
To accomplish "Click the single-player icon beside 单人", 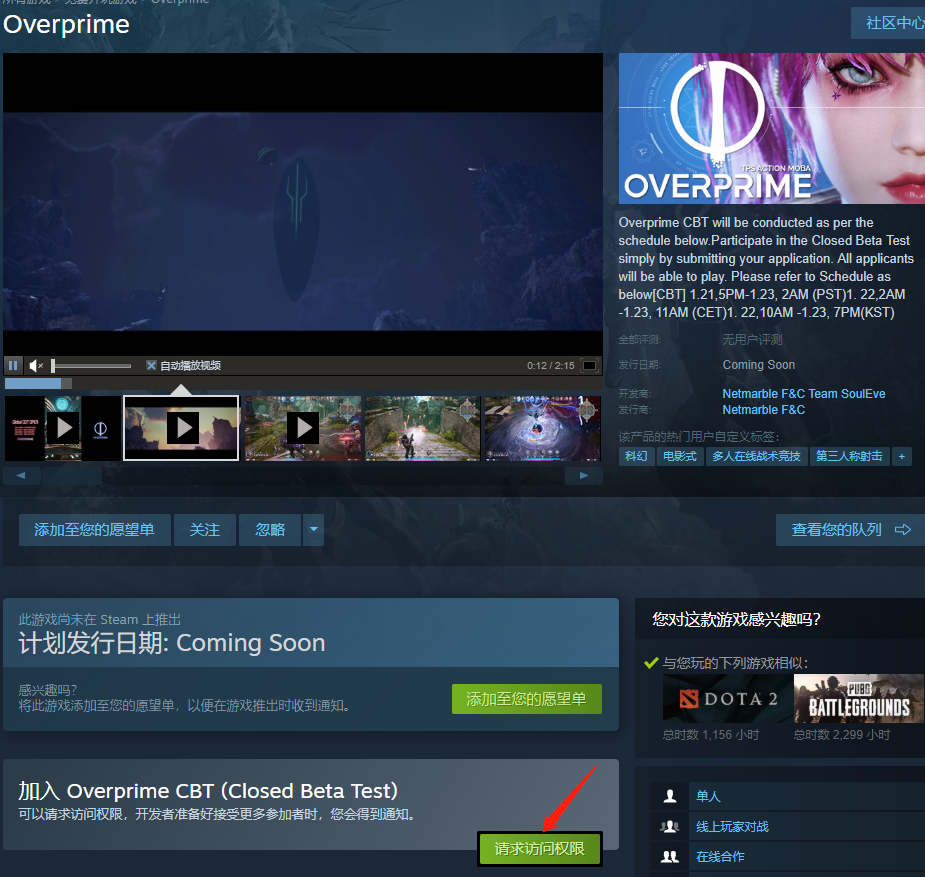I will (670, 796).
